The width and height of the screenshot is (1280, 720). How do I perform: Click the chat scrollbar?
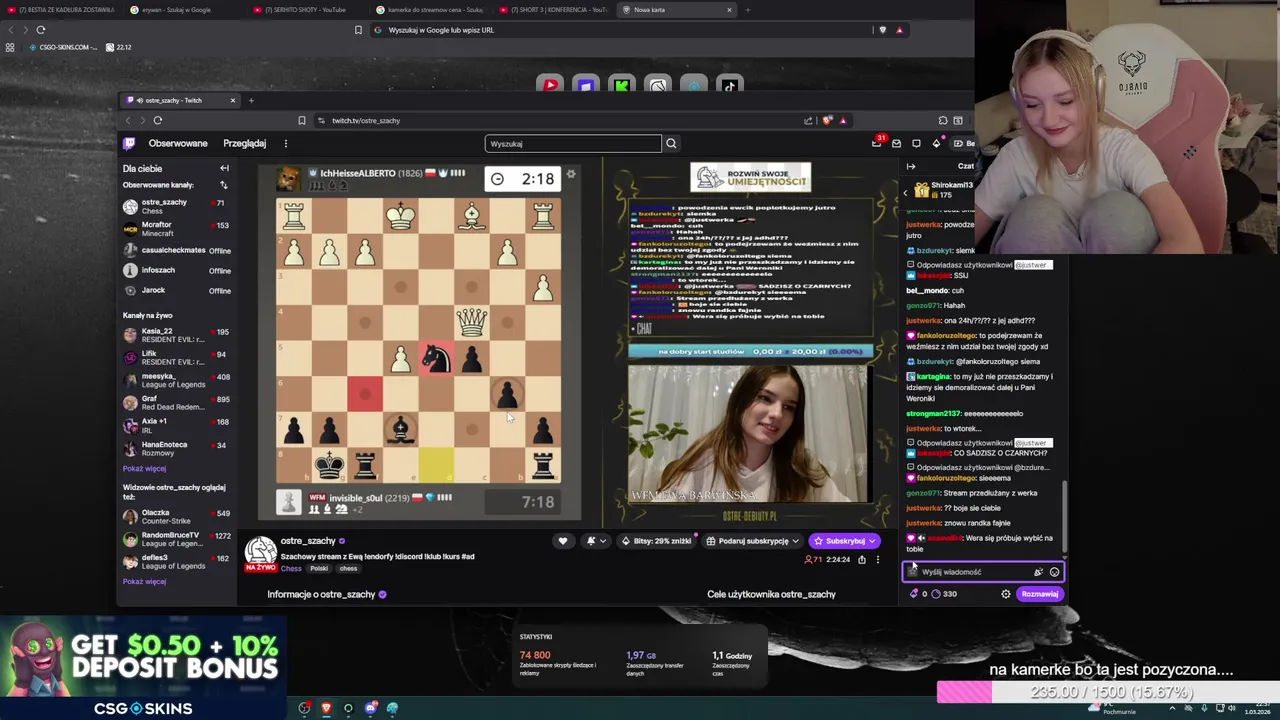(x=1065, y=515)
